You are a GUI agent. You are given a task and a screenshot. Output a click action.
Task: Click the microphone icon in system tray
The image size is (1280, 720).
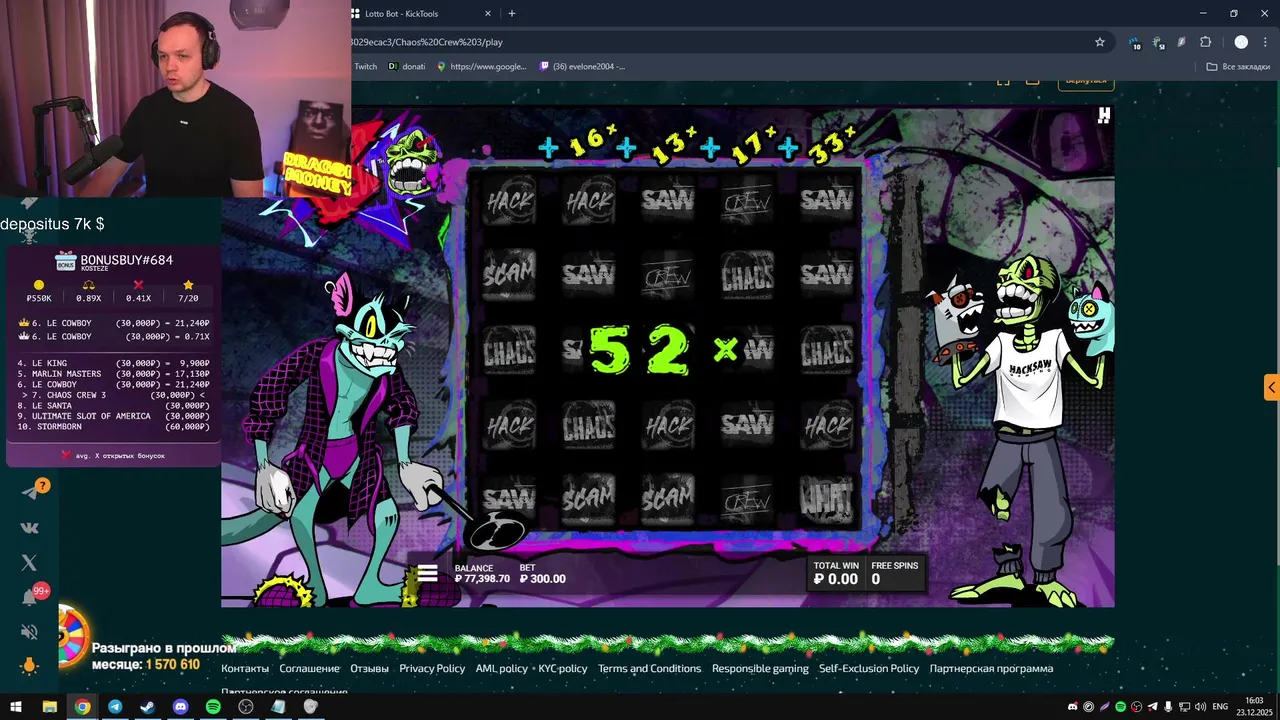[x=1168, y=707]
